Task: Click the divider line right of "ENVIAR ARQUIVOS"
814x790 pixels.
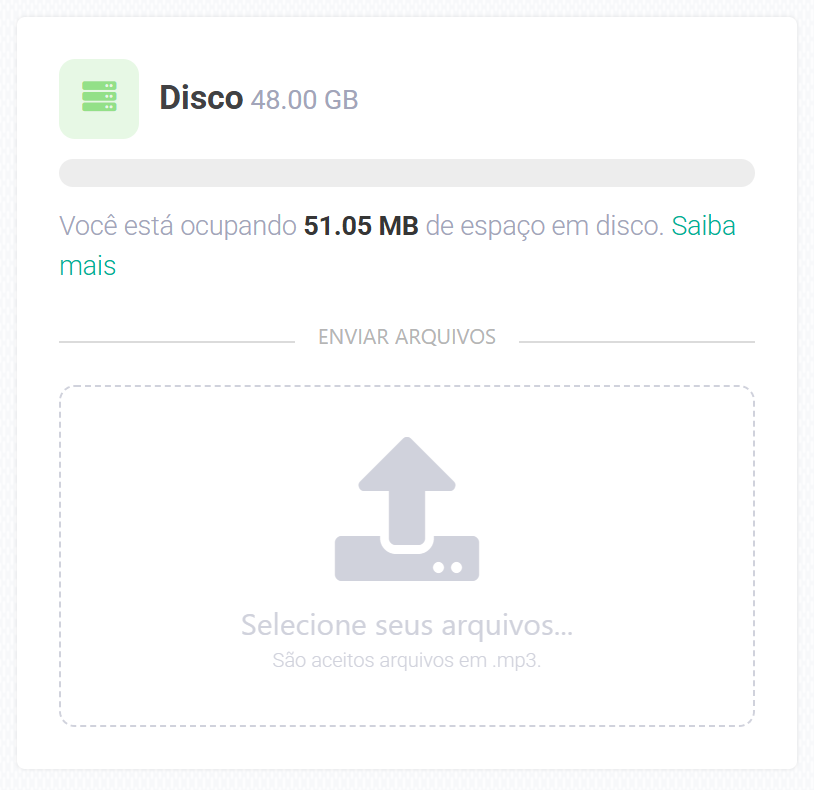Action: point(636,342)
